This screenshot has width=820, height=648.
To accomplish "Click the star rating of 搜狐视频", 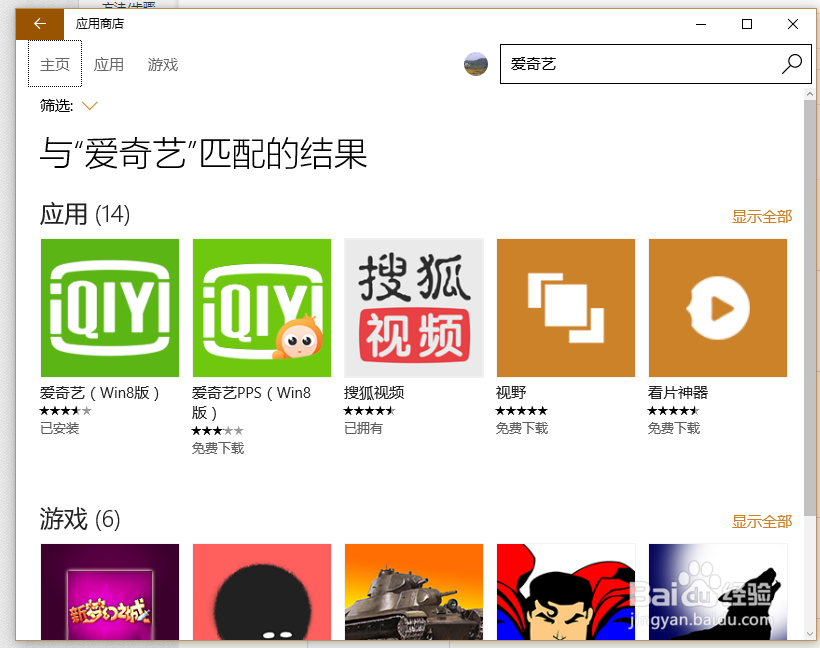I will [x=369, y=411].
